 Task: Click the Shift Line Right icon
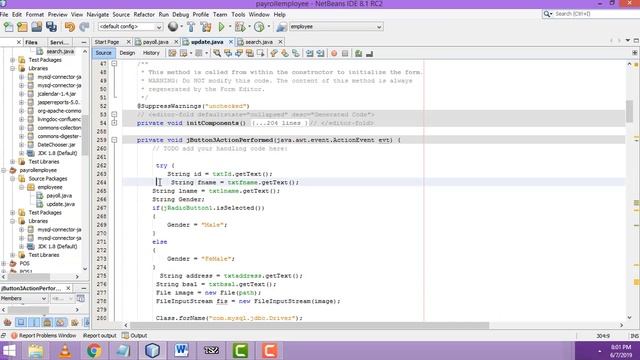pyautogui.click(x=320, y=53)
